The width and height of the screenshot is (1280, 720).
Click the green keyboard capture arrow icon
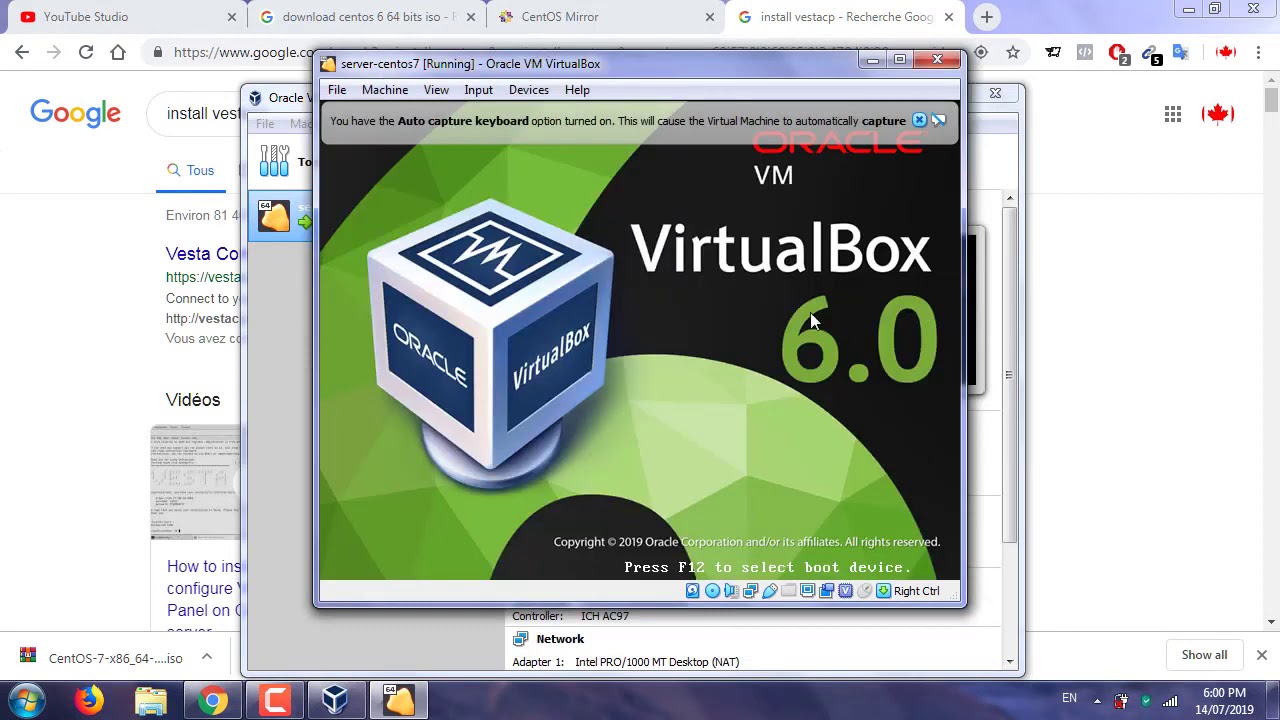pyautogui.click(x=883, y=591)
